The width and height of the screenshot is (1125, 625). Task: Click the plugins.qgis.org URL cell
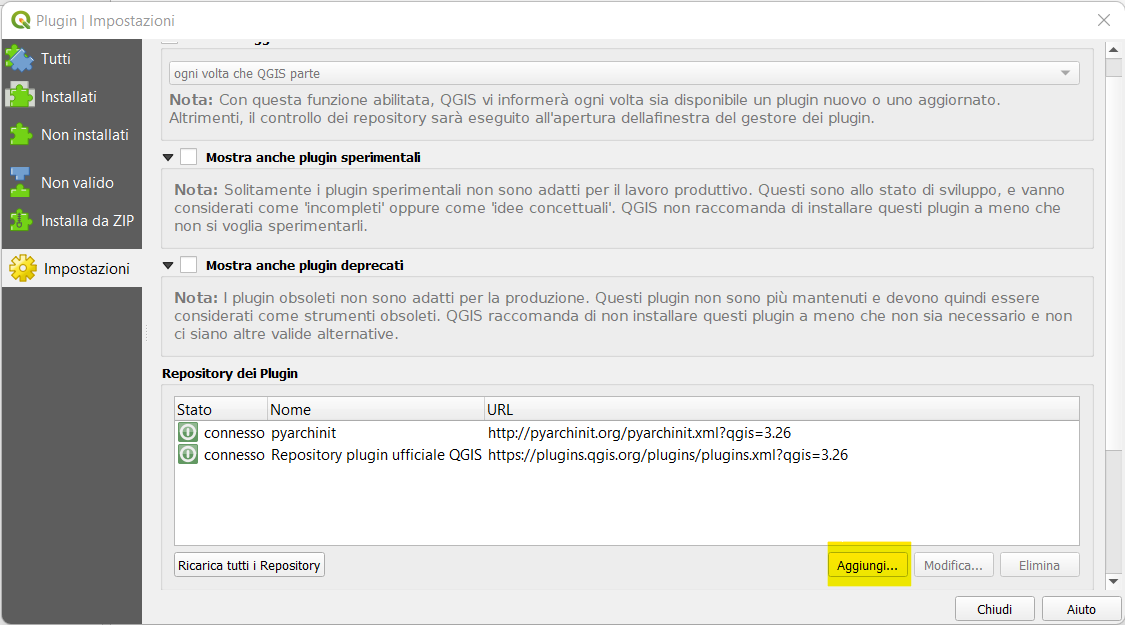(668, 454)
